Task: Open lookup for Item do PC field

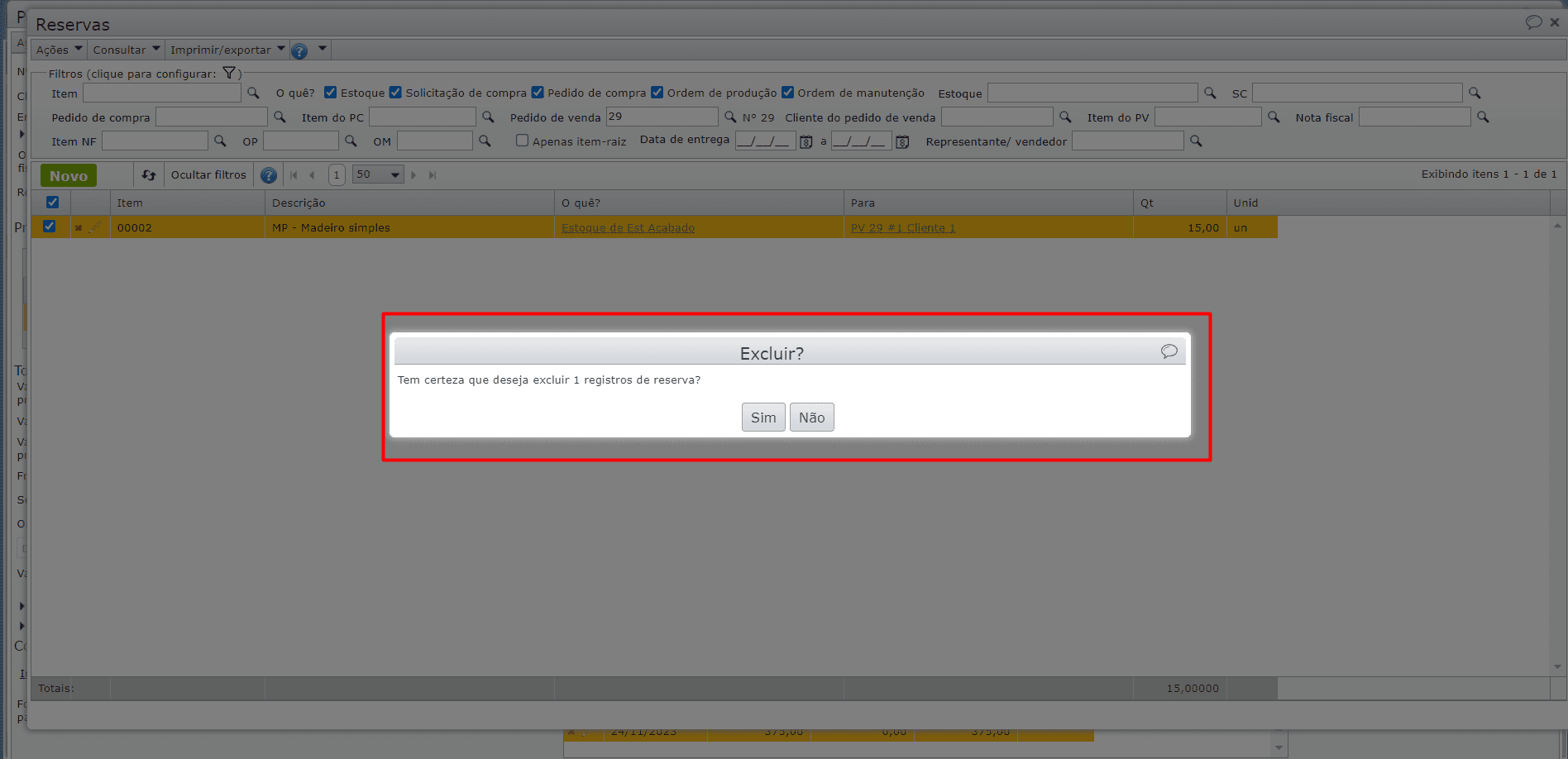Action: [x=488, y=117]
